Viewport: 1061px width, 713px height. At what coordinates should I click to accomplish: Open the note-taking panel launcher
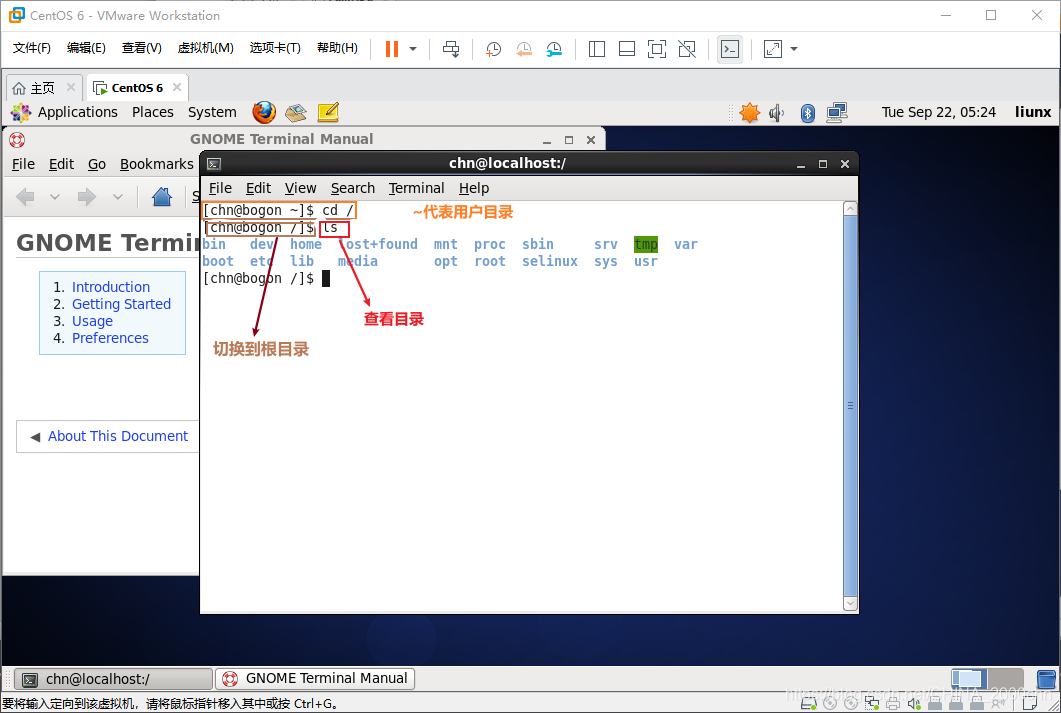(x=328, y=112)
